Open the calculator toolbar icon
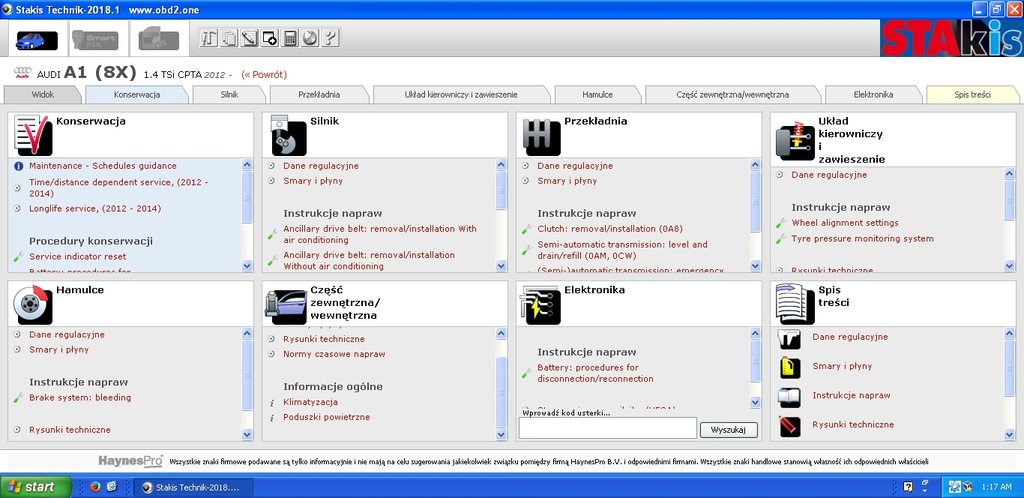 click(289, 38)
